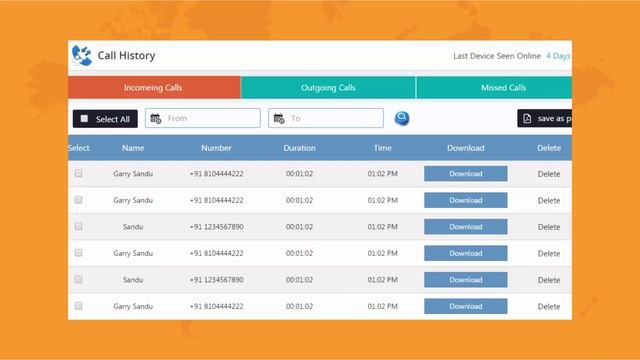Delete the last row call entry

tap(549, 307)
